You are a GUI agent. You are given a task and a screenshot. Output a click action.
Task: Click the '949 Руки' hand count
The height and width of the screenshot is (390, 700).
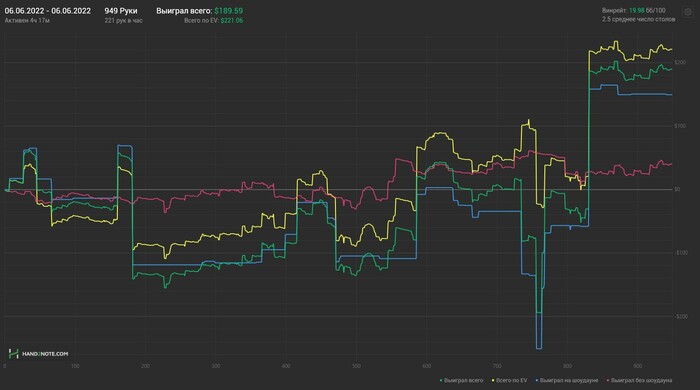point(121,11)
